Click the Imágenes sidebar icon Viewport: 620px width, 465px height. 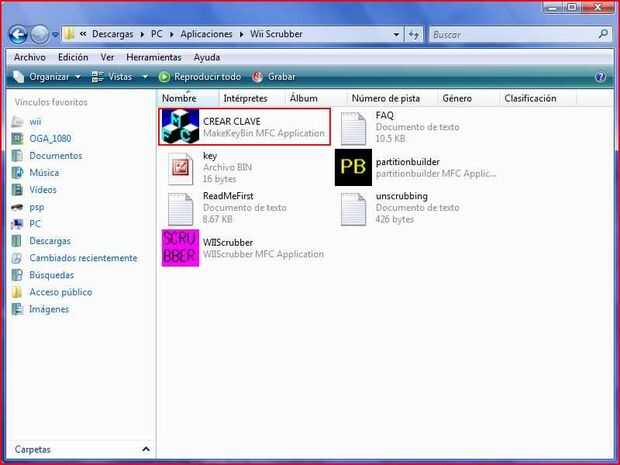coord(17,309)
